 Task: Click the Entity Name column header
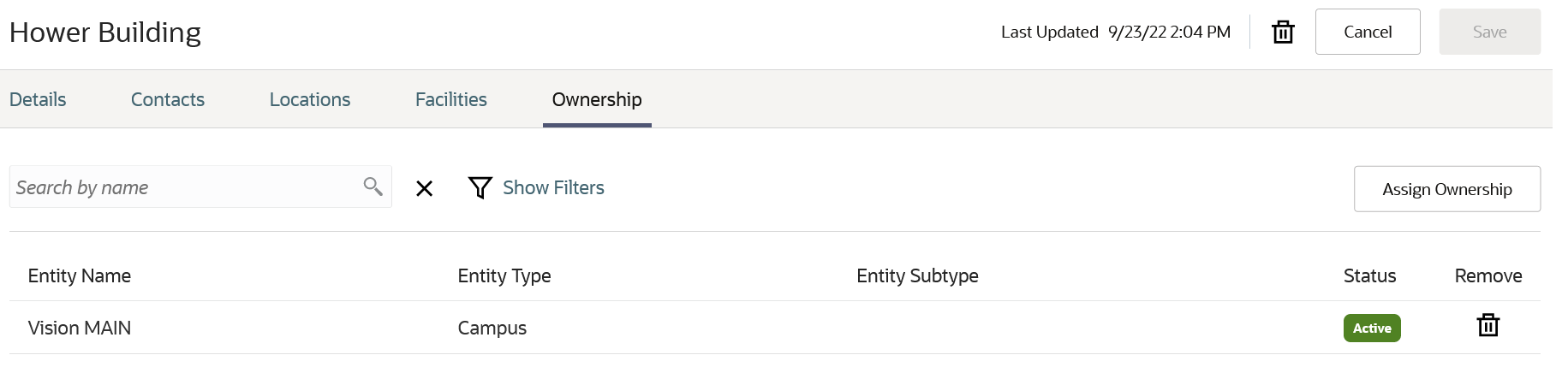(x=80, y=275)
